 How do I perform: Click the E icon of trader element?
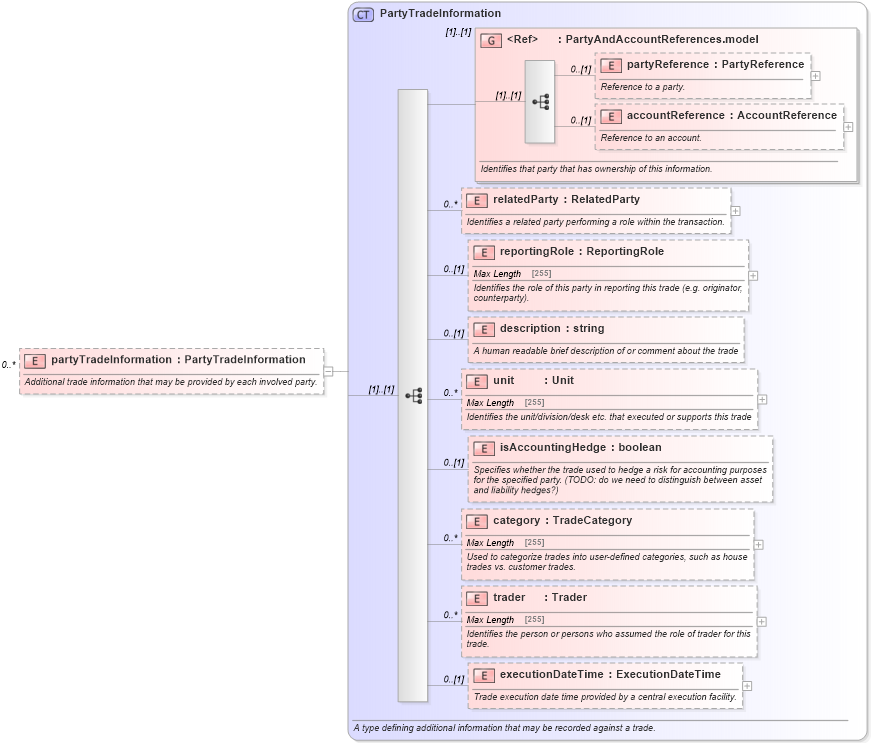pyautogui.click(x=477, y=599)
